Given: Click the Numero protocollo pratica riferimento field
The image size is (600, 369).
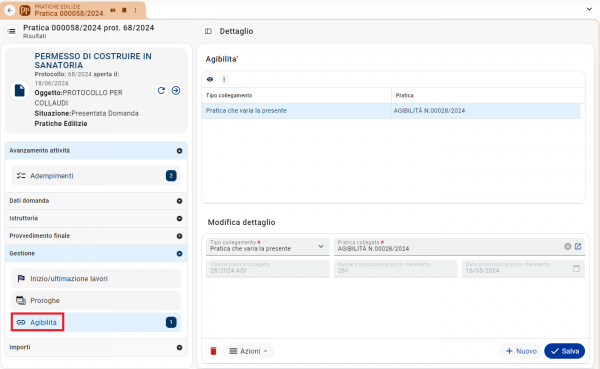Looking at the screenshot, I should click(x=395, y=268).
